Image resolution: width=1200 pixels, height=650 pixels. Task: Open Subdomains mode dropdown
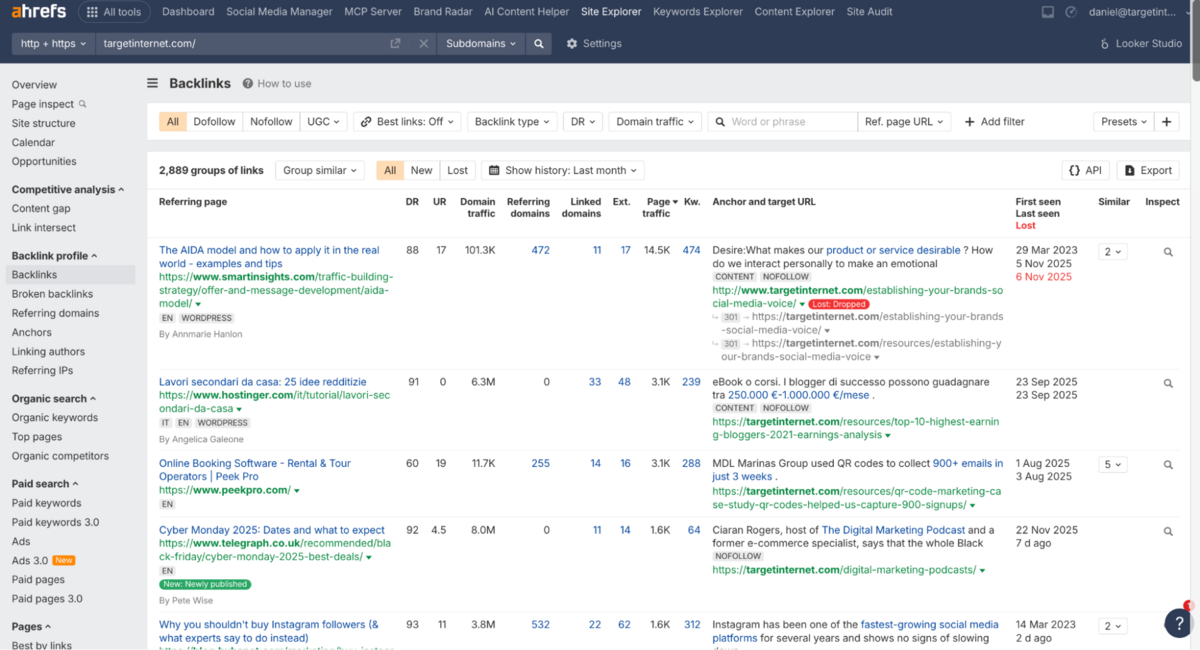481,44
